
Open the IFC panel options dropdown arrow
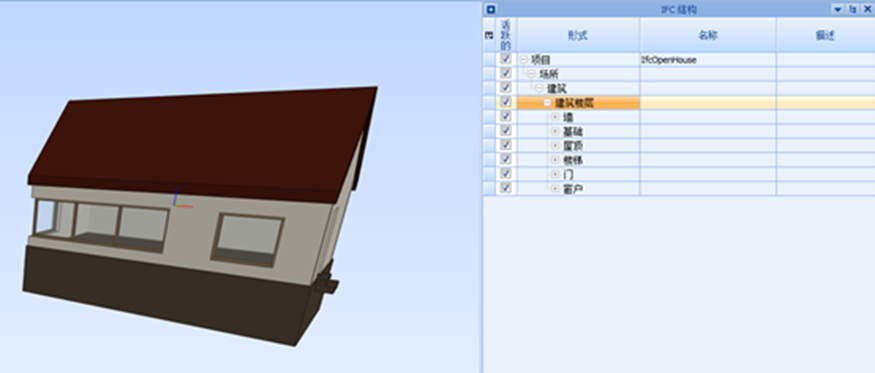pyautogui.click(x=837, y=9)
